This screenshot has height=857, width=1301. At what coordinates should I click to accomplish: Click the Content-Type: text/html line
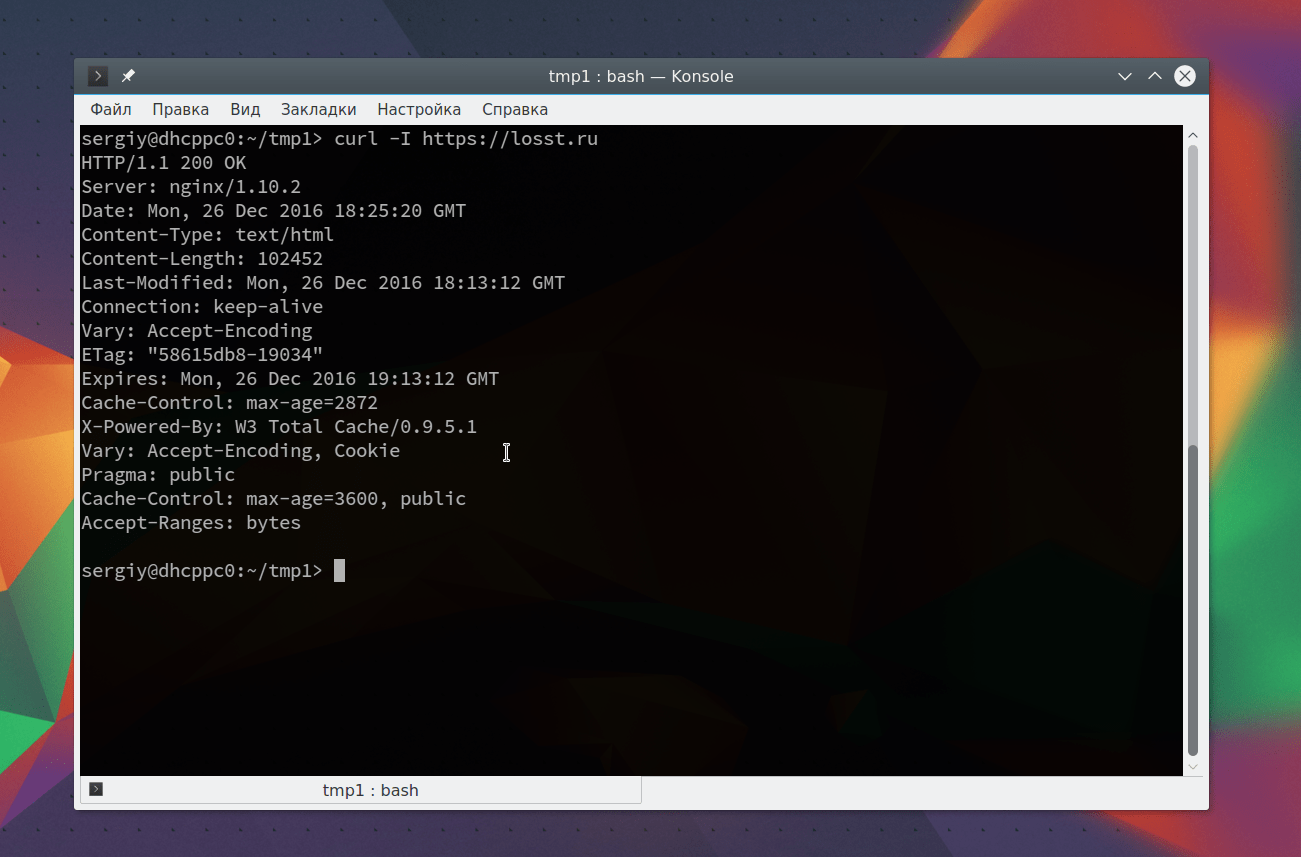coord(208,235)
